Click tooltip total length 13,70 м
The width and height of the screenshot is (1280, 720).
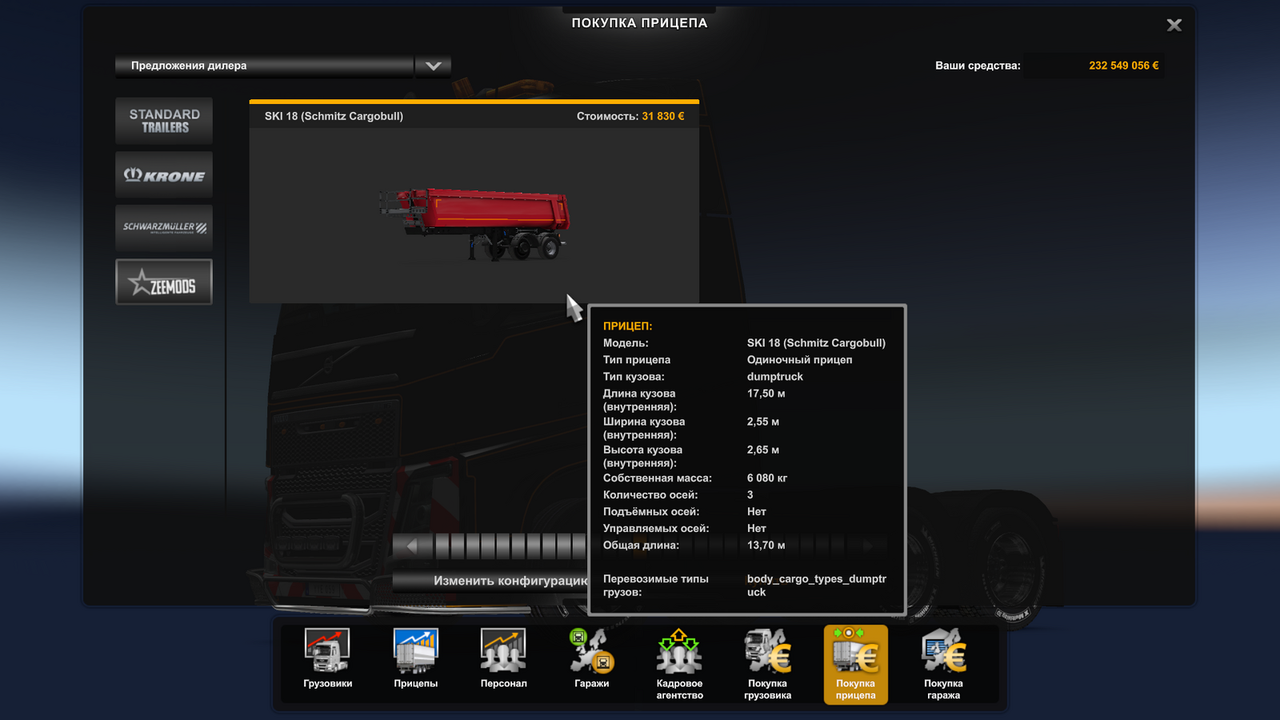[x=766, y=545]
